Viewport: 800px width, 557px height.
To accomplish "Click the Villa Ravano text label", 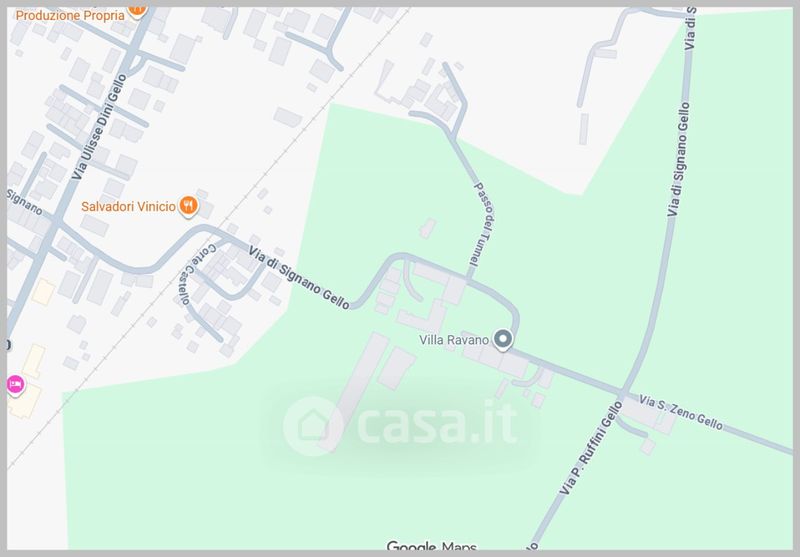I will pos(454,340).
